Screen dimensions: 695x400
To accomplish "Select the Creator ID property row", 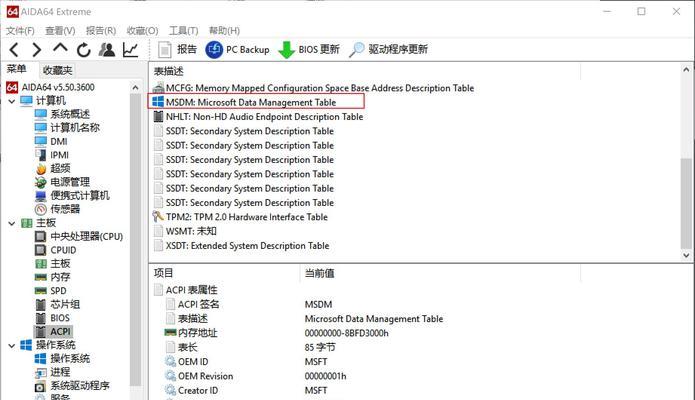I will pyautogui.click(x=246, y=391).
